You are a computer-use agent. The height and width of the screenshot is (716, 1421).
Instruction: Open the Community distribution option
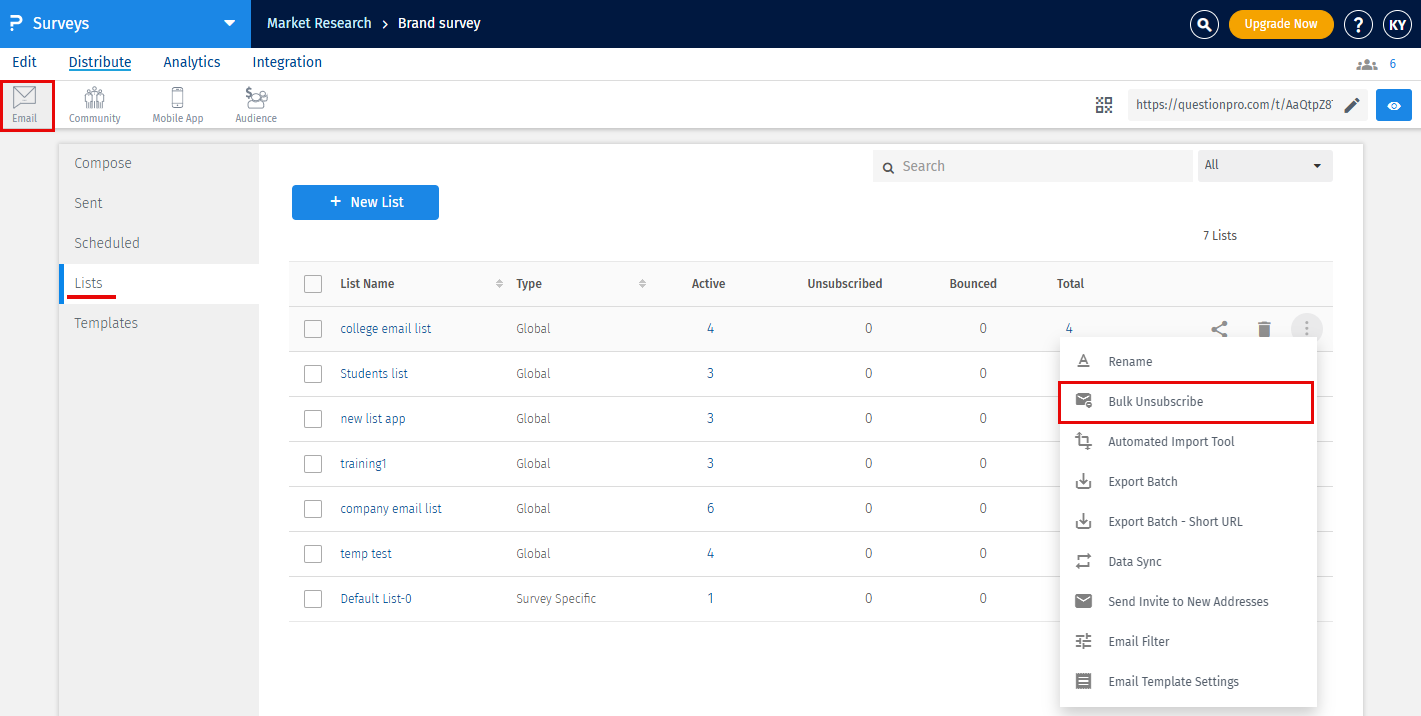(x=94, y=105)
